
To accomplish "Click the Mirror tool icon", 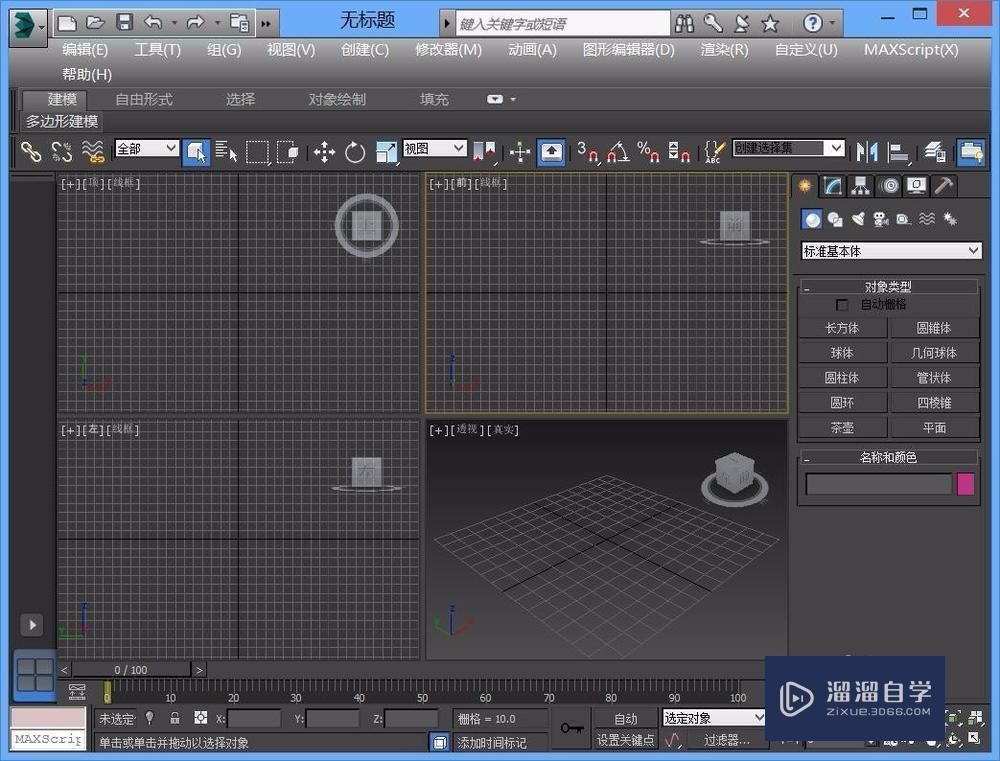I will click(867, 152).
